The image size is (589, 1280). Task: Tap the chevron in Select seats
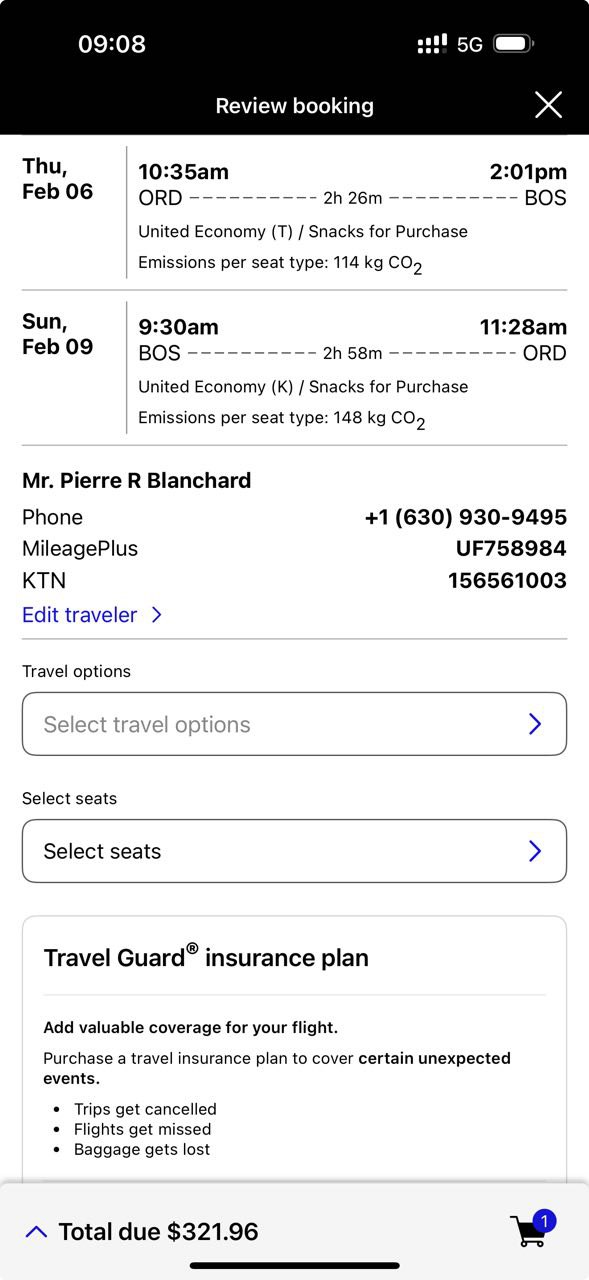click(x=535, y=851)
